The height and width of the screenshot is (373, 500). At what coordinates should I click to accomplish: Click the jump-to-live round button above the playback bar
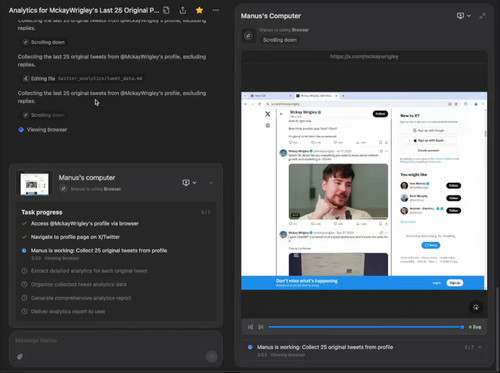[x=476, y=307]
